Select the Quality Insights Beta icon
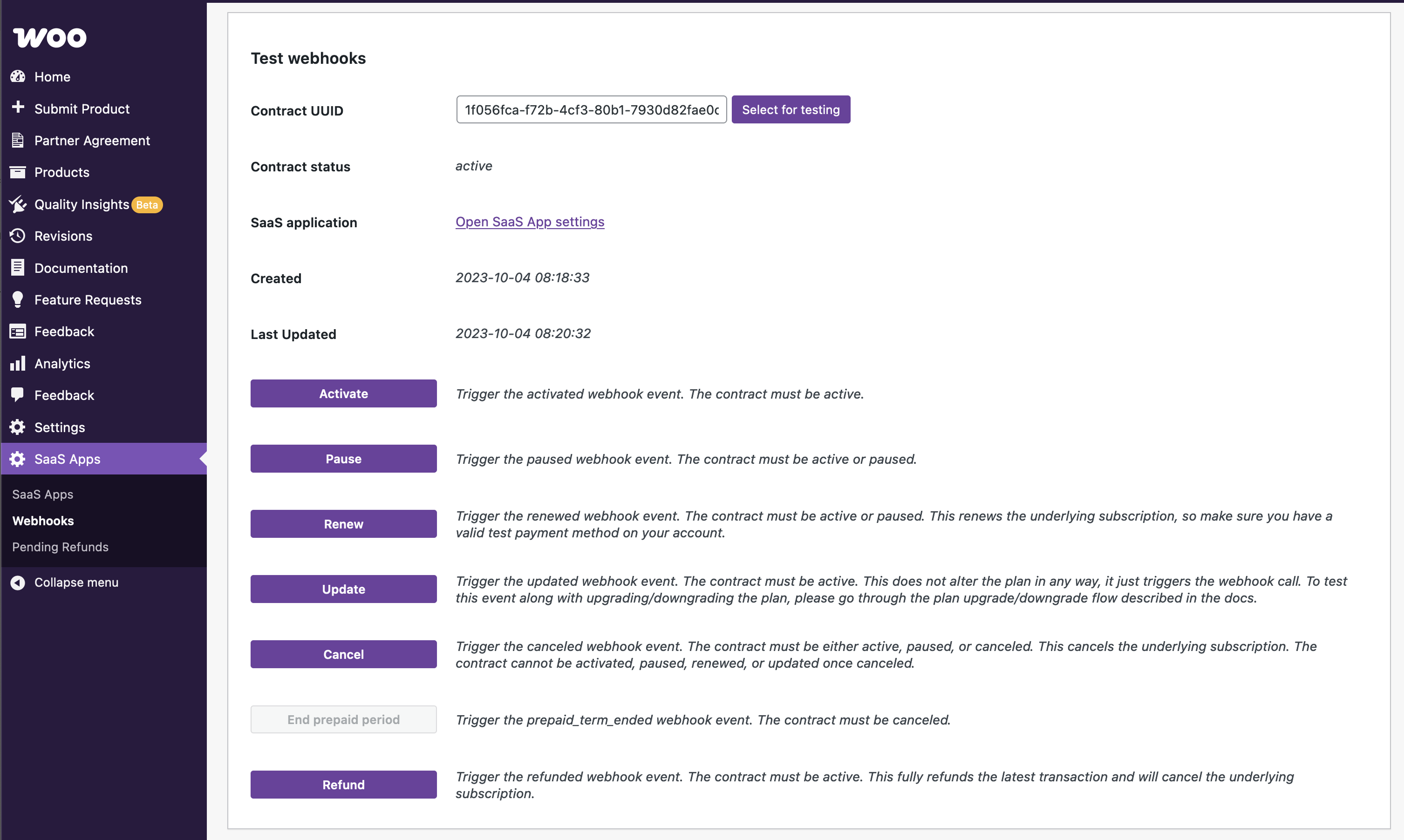This screenshot has width=1404, height=840. 18,204
